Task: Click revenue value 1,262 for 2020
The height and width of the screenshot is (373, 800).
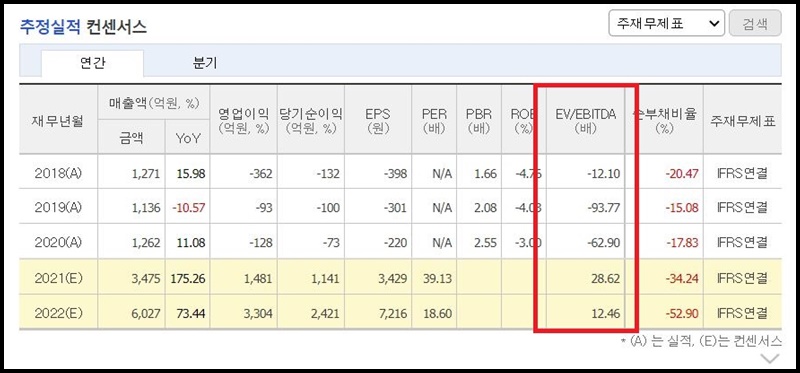Action: [146, 243]
